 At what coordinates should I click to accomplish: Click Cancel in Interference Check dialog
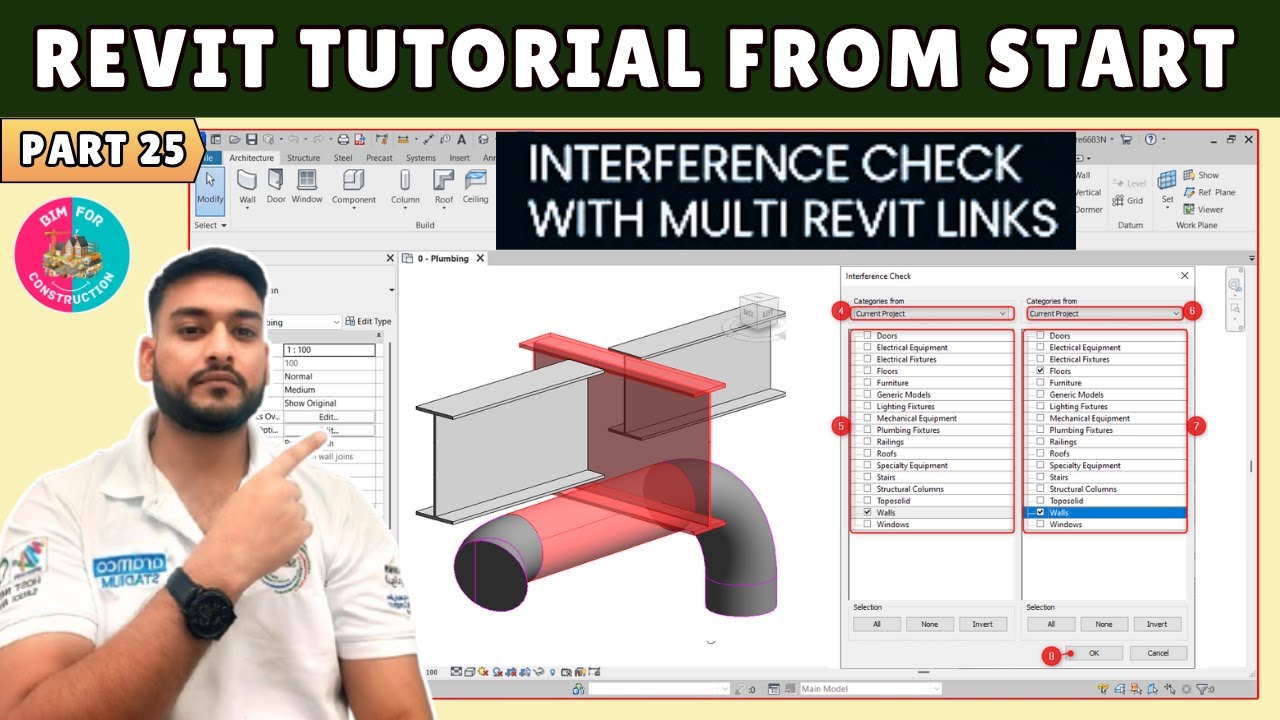pos(1158,653)
